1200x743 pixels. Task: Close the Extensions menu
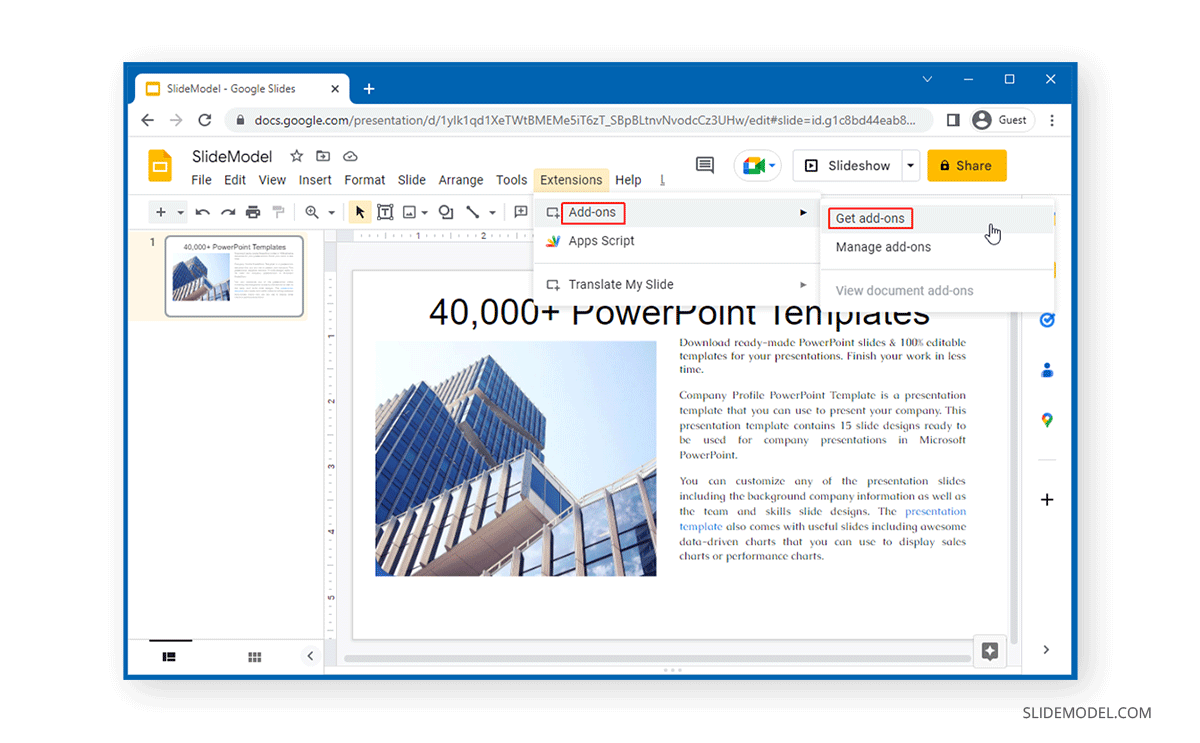571,180
